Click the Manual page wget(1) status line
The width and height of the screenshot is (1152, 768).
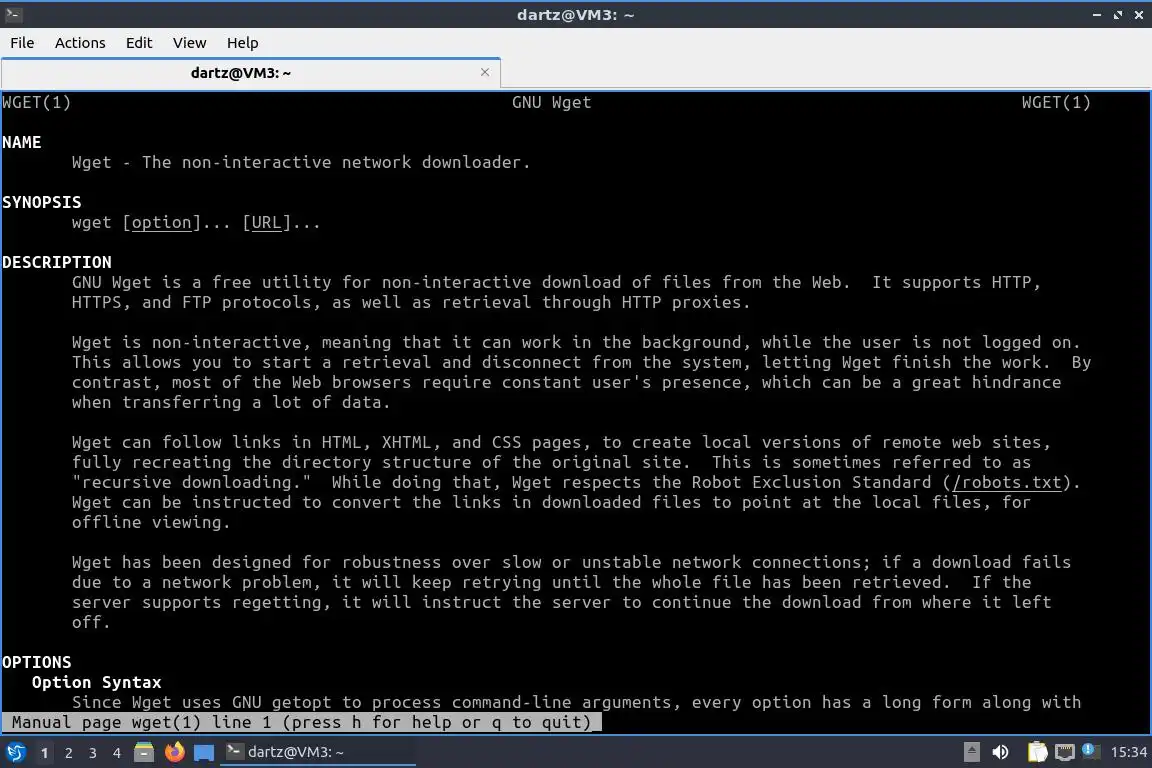[301, 722]
